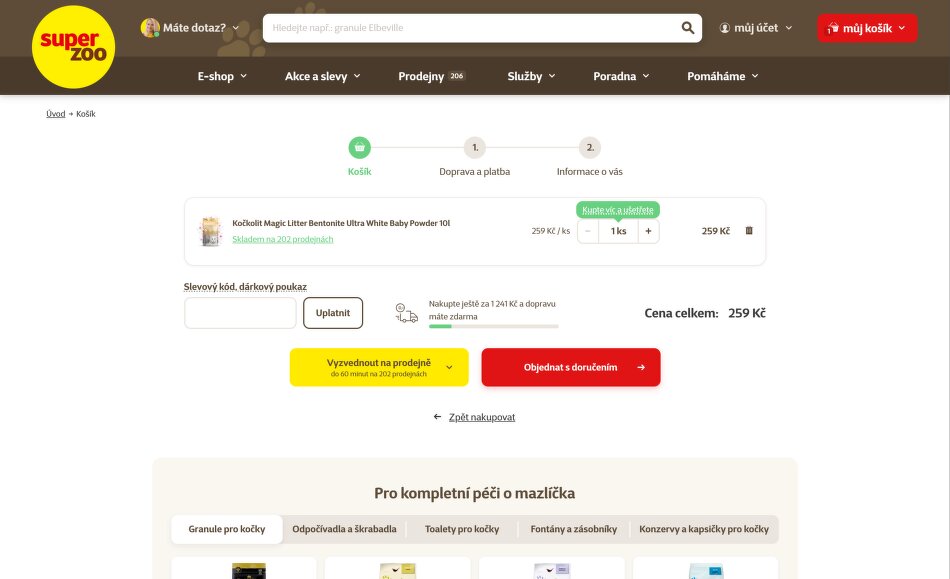Click the discount code input field
The image size is (950, 579).
240,313
